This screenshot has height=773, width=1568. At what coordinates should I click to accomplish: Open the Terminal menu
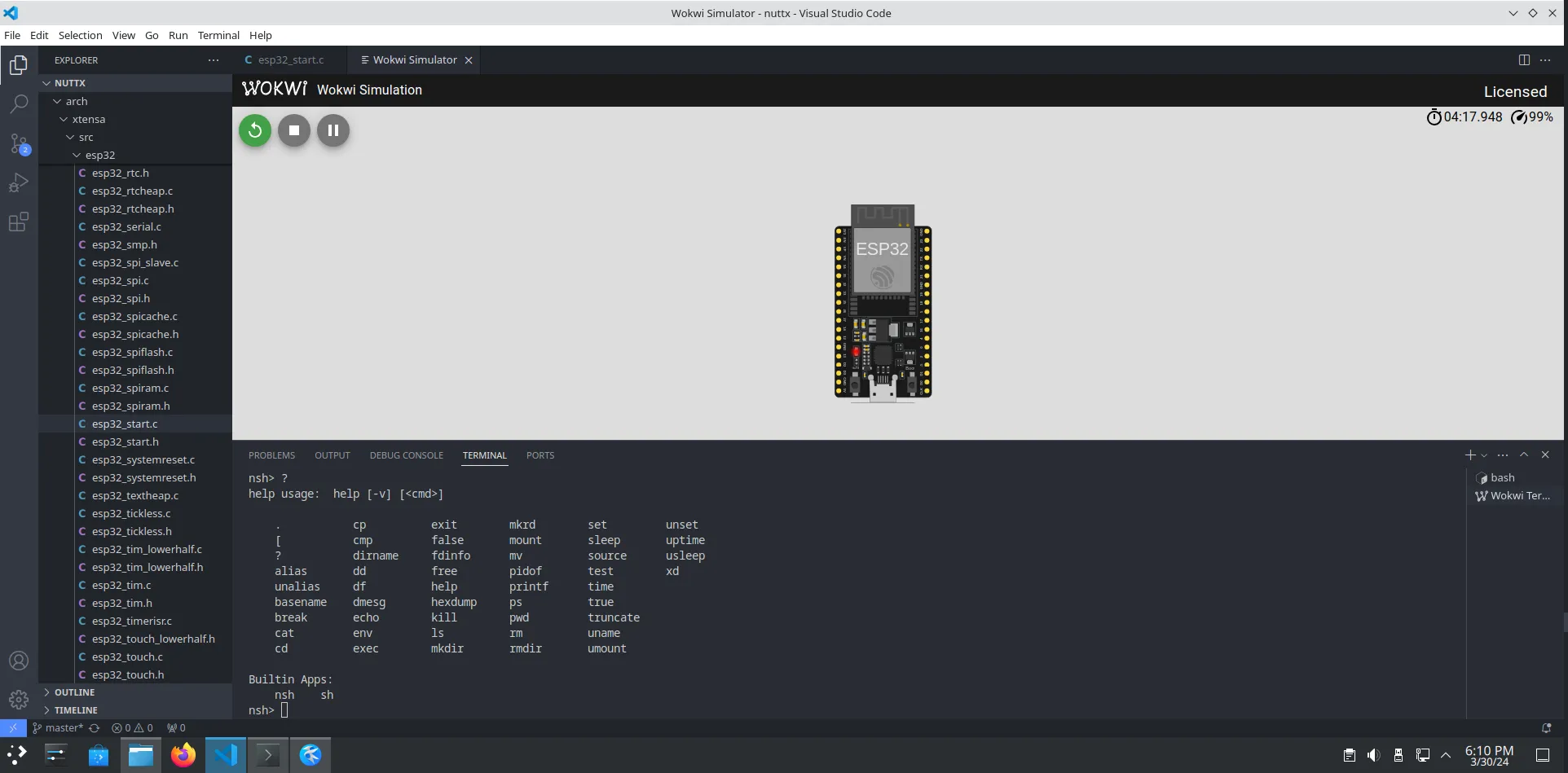point(218,35)
